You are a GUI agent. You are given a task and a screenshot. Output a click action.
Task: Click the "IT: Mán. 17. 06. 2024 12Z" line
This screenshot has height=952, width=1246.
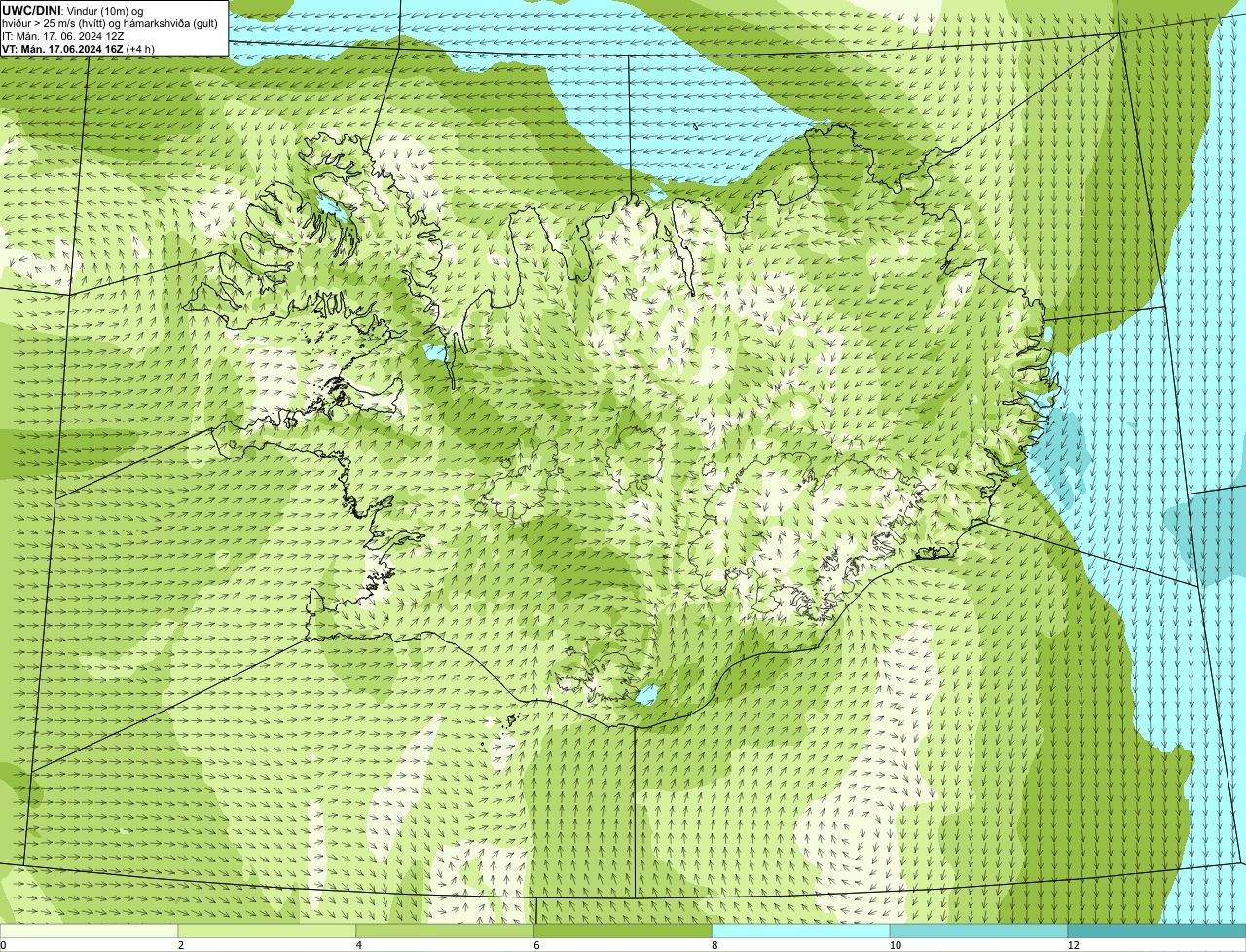click(x=63, y=36)
